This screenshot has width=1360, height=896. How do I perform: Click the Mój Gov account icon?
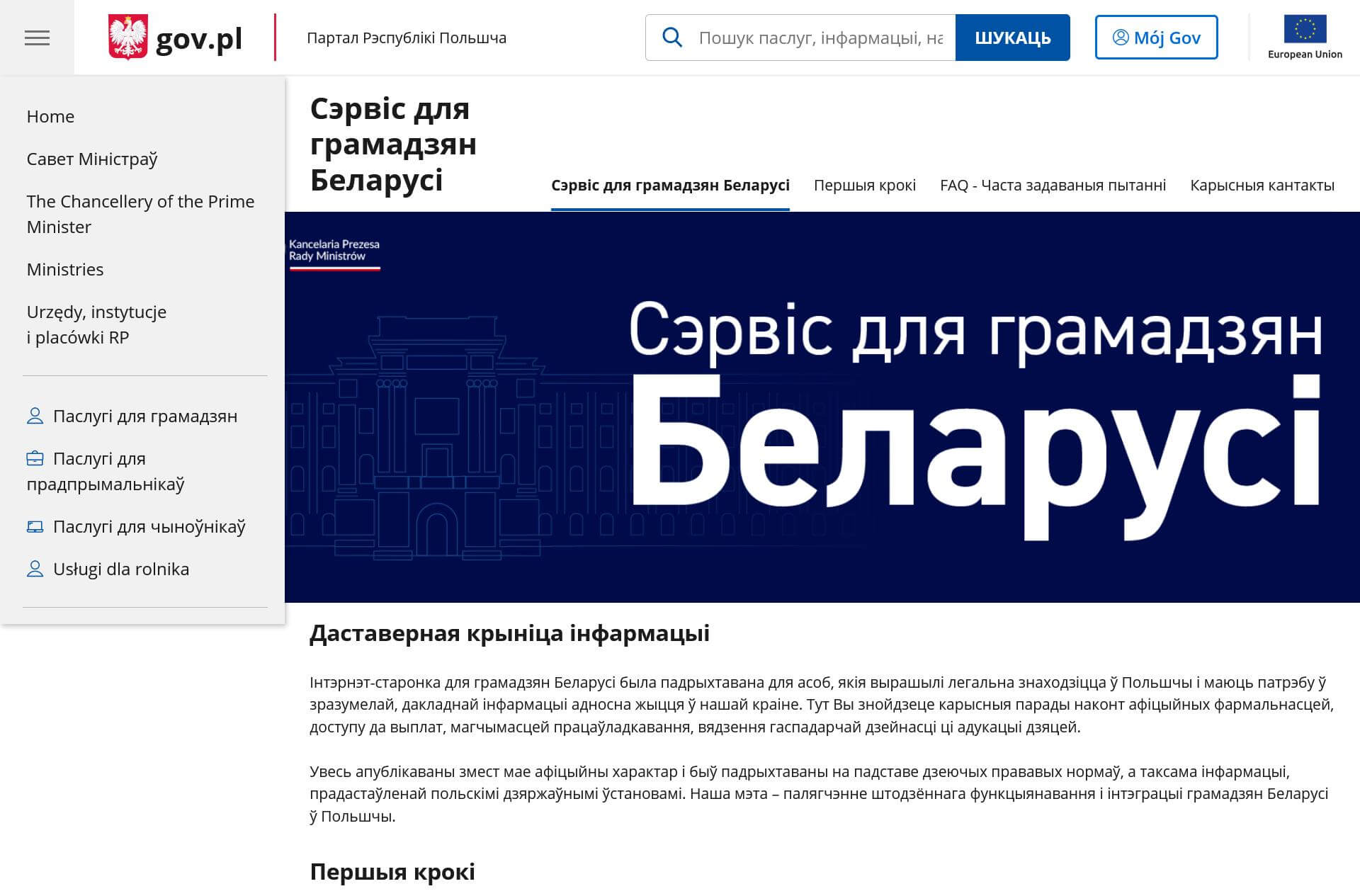(1121, 38)
